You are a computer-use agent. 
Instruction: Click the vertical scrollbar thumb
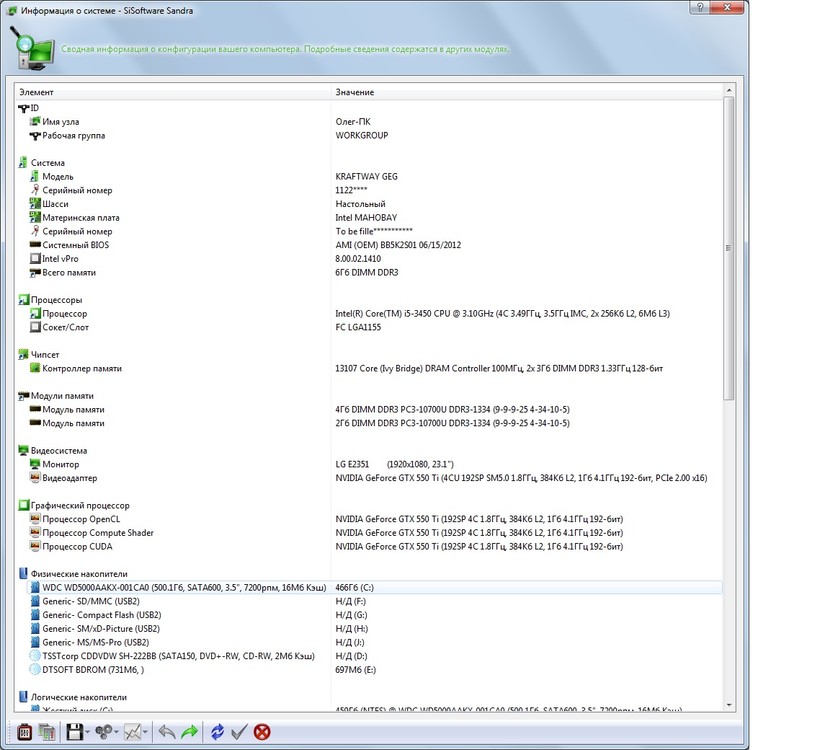(729, 249)
